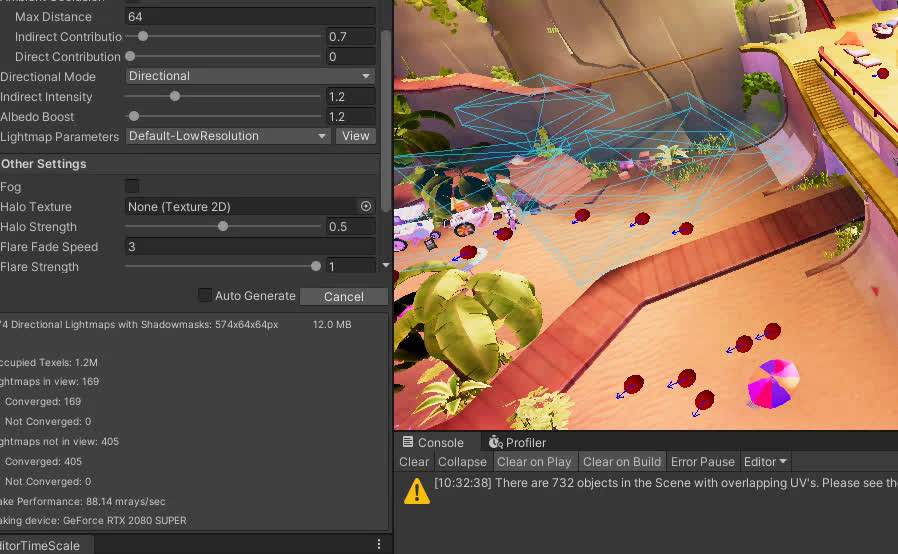The width and height of the screenshot is (898, 554).
Task: Toggle Clear on Play in the console
Action: click(534, 462)
